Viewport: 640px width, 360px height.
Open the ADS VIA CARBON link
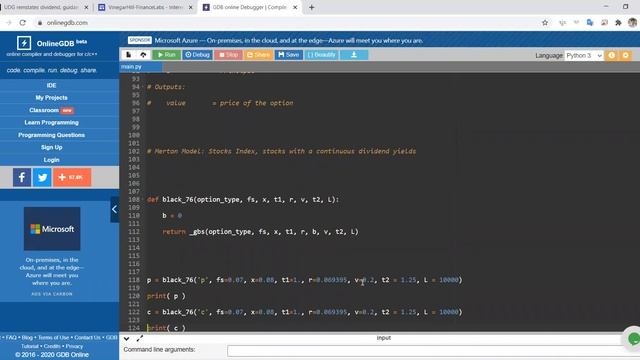coord(52,294)
